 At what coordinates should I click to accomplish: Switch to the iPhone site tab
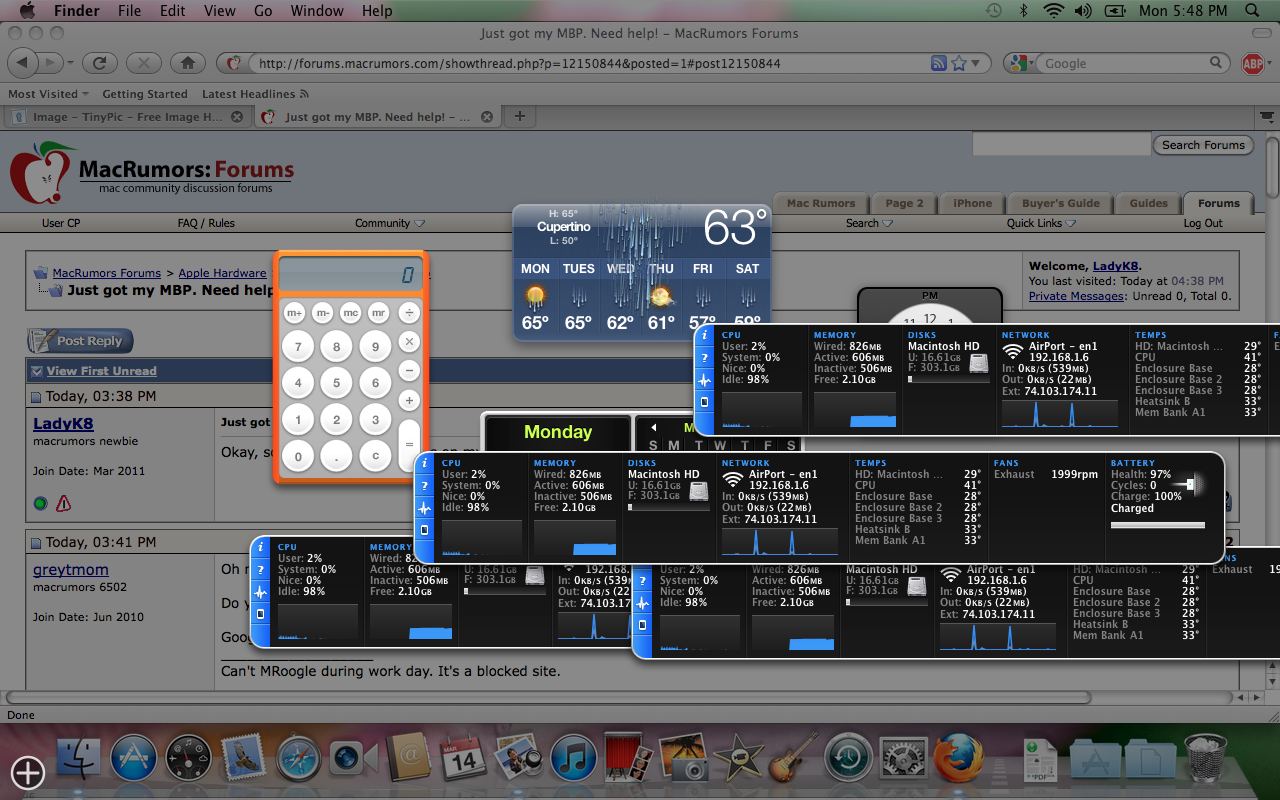[972, 202]
